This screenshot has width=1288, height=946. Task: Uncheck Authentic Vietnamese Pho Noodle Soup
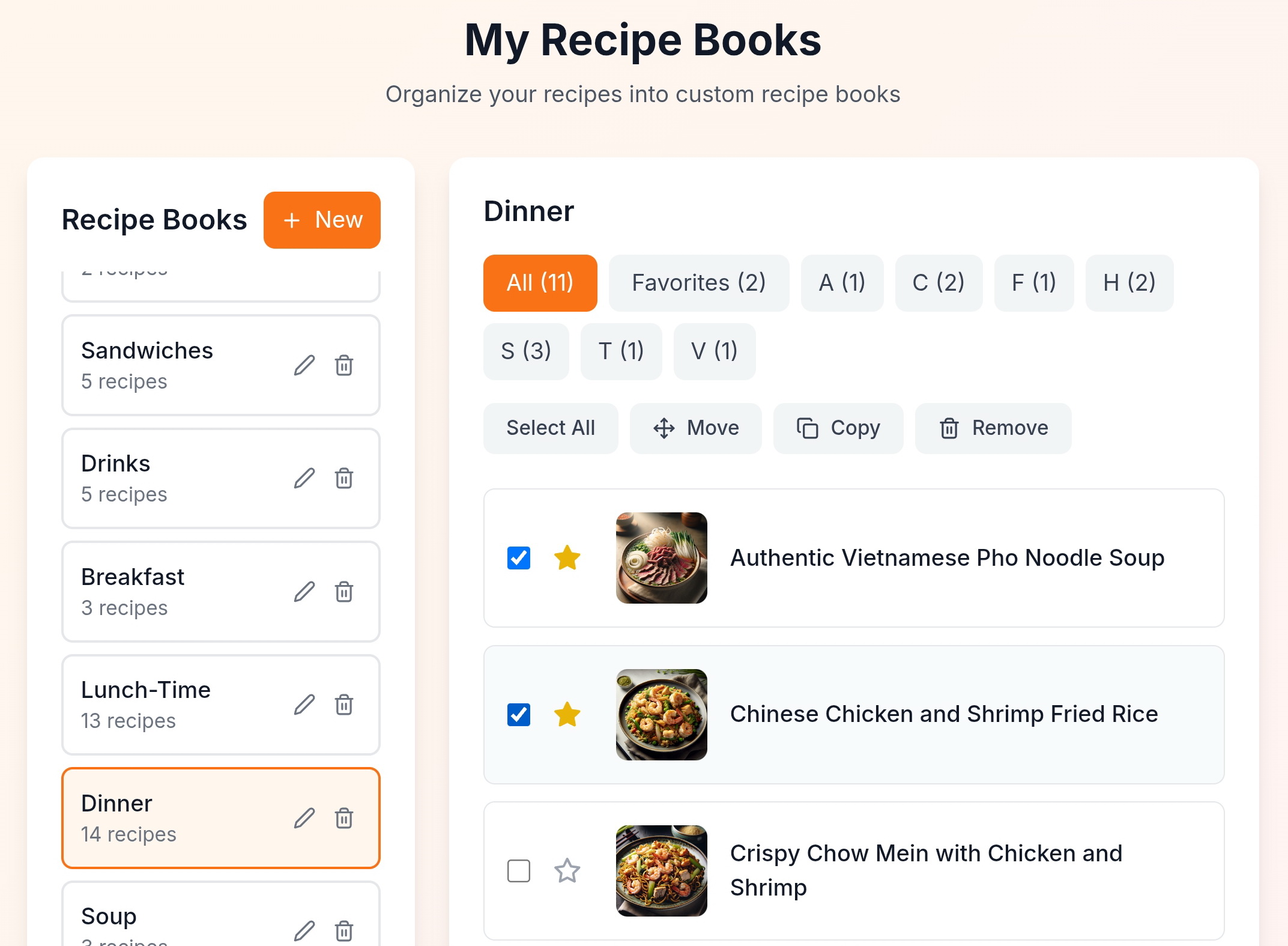click(519, 558)
